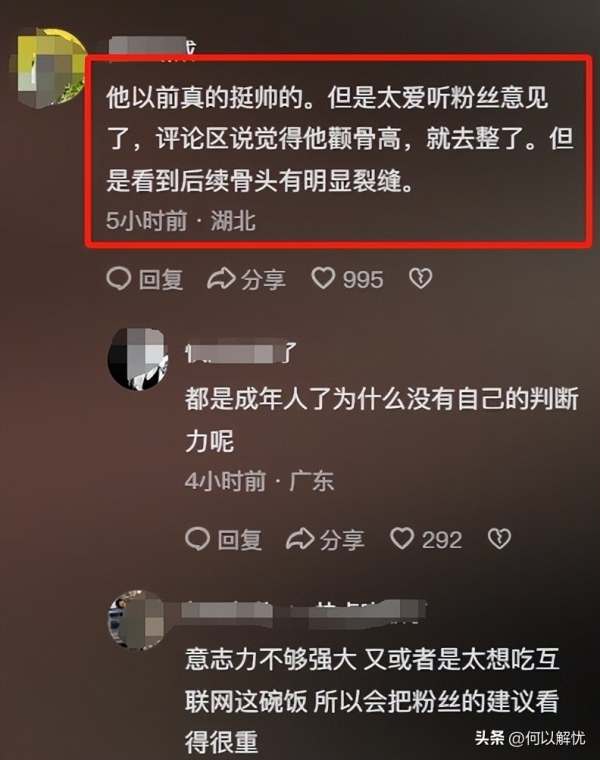Click the 头条 @何以解忧 watermark
Screen dimensions: 600x760
point(530,738)
